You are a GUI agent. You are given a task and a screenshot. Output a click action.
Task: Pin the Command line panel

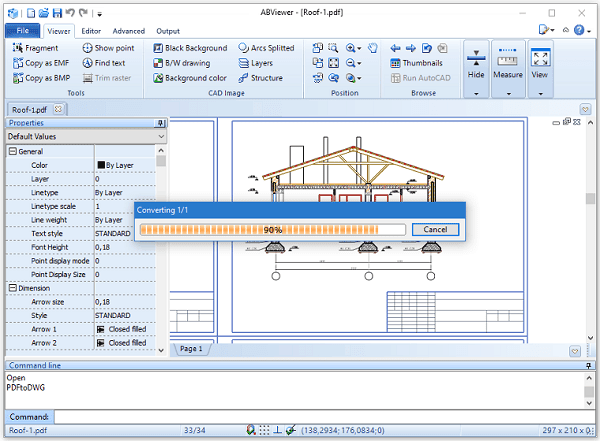click(x=589, y=366)
